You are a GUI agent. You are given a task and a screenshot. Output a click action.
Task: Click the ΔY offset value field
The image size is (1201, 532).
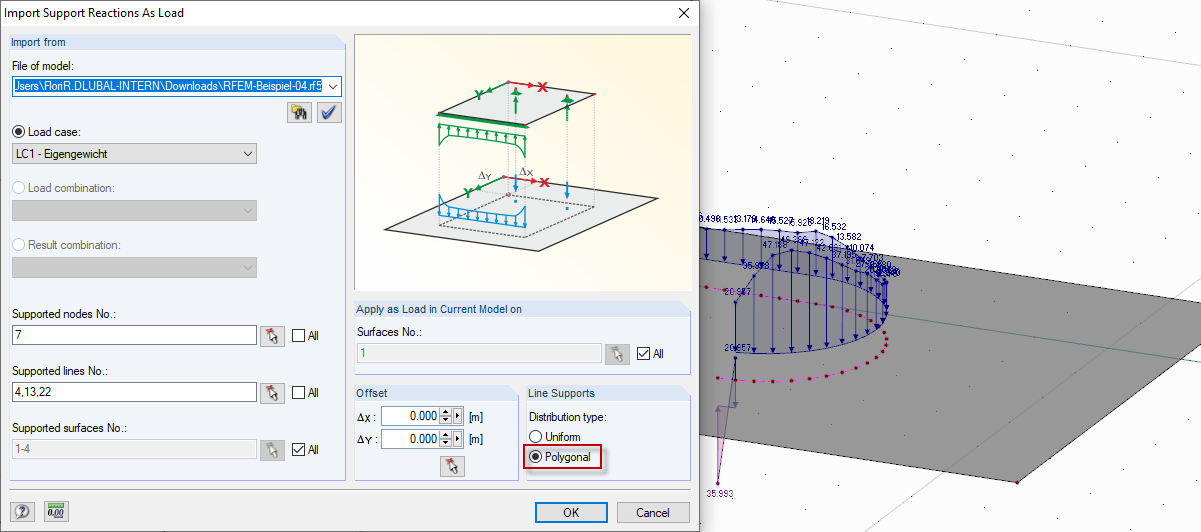411,438
